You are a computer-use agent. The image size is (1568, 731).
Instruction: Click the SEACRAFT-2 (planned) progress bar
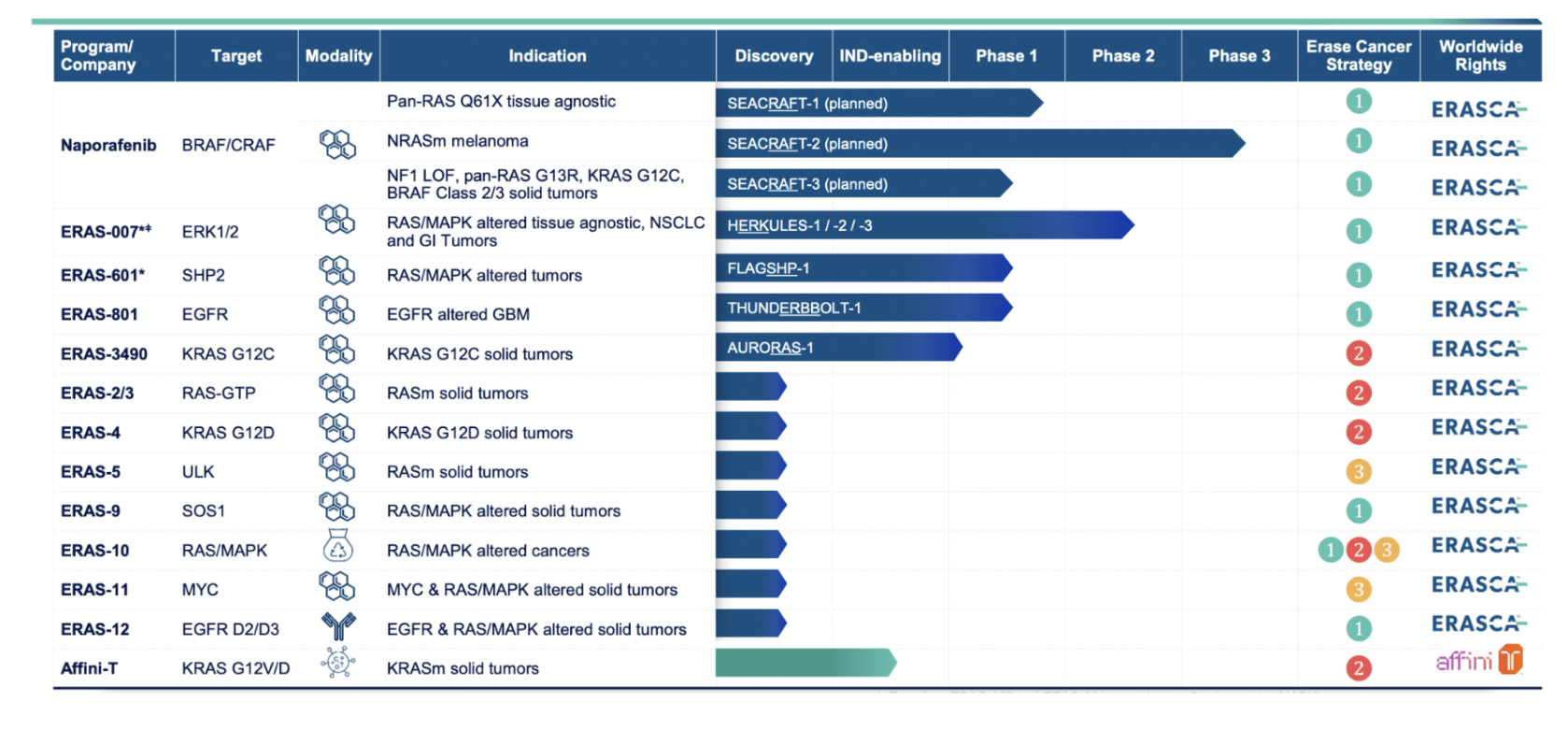pyautogui.click(x=980, y=143)
